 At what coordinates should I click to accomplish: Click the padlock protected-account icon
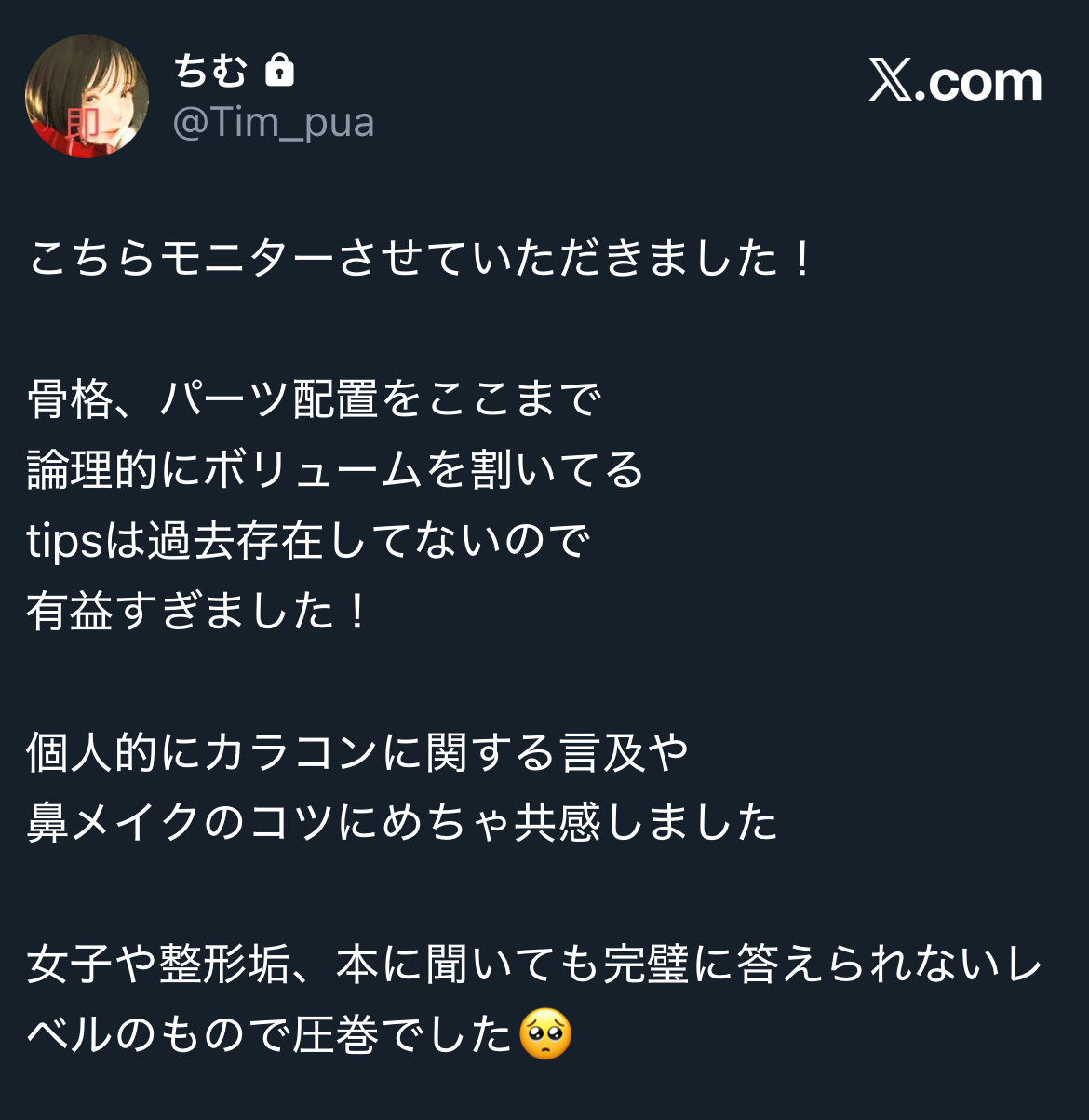(279, 71)
